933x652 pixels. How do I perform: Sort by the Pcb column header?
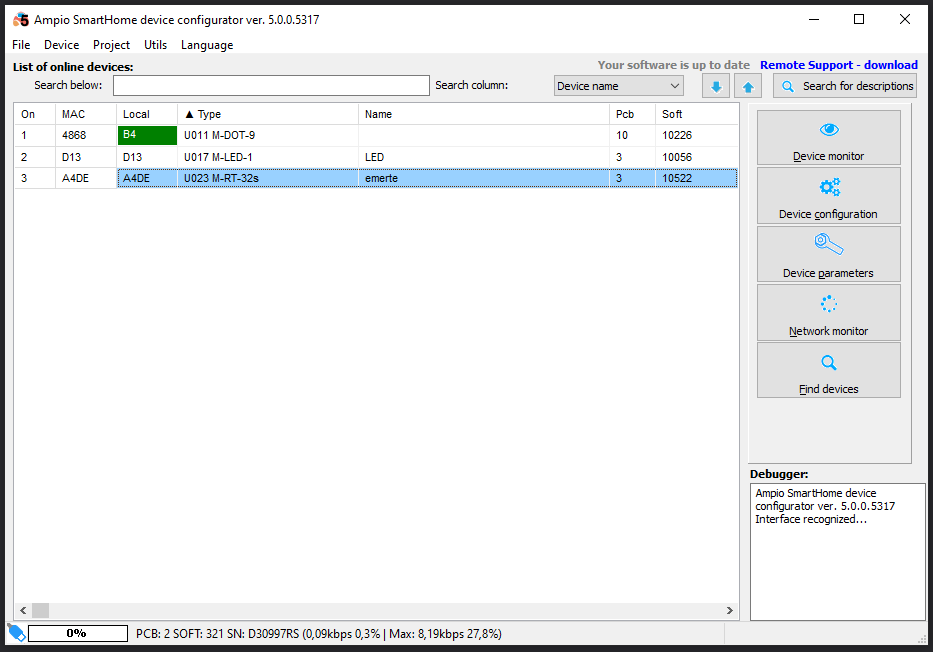point(633,114)
